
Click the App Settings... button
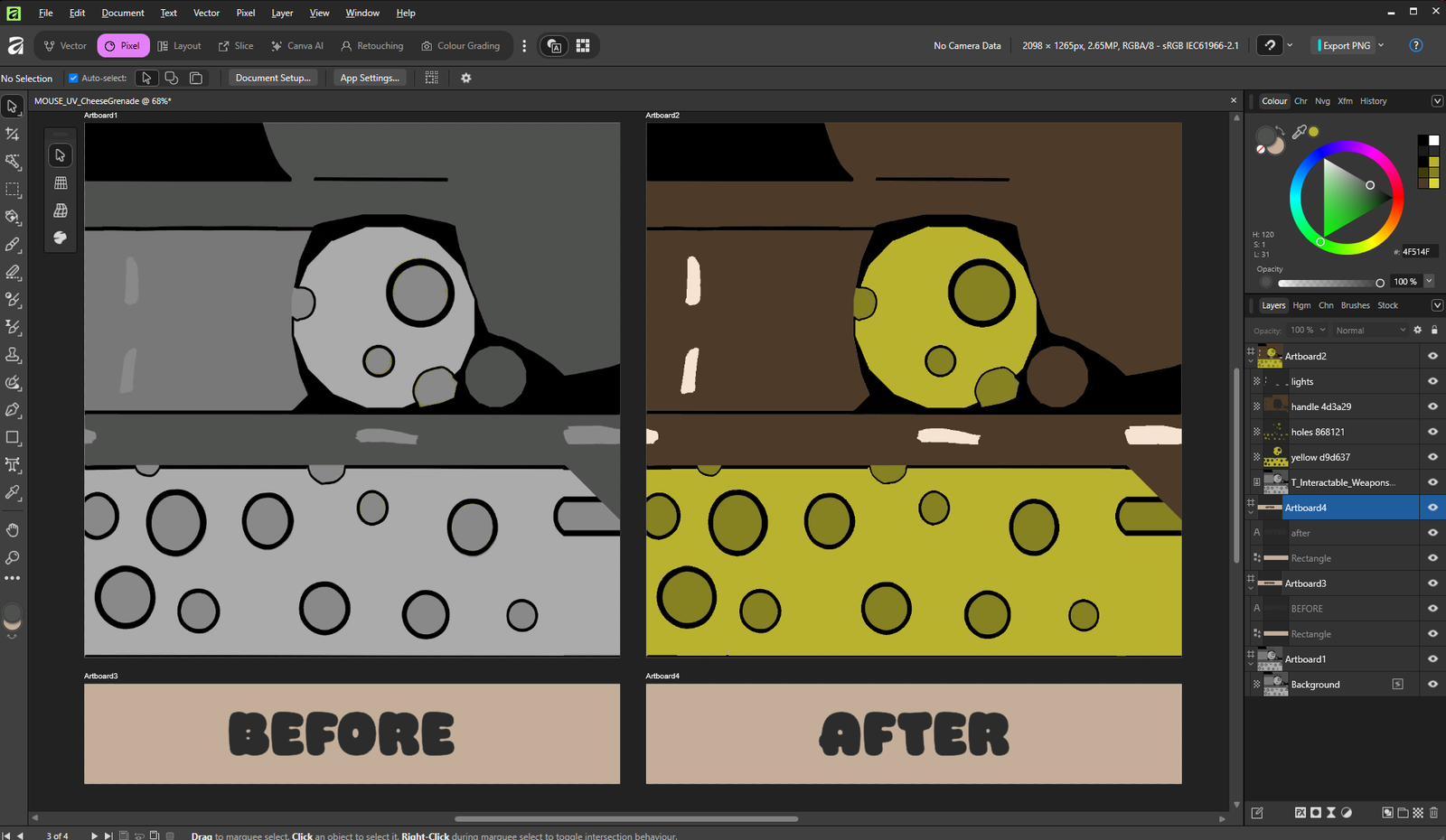coord(370,78)
